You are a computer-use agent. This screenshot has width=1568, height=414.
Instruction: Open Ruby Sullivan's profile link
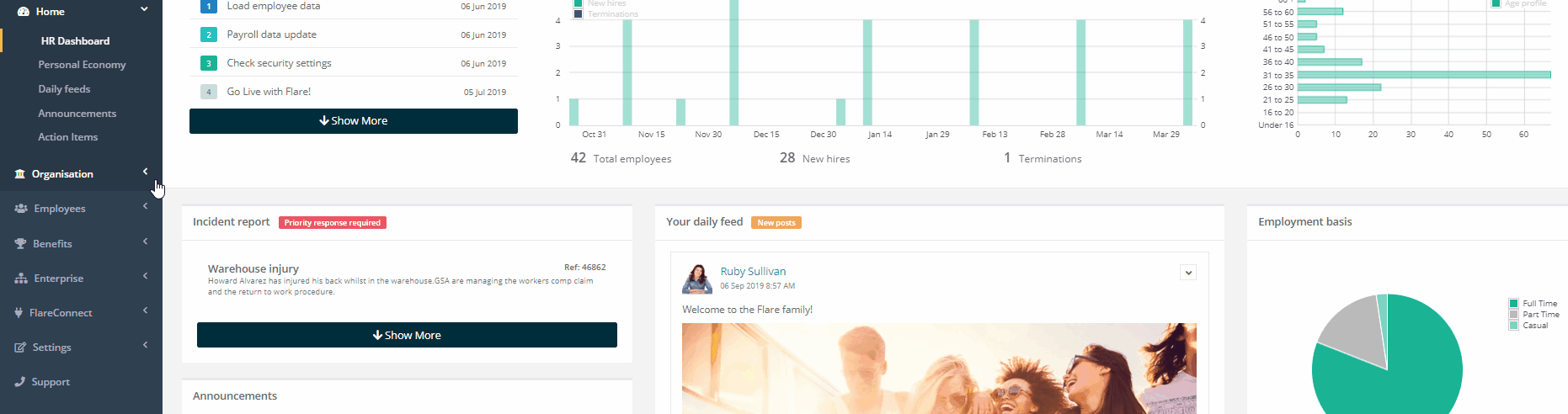753,272
